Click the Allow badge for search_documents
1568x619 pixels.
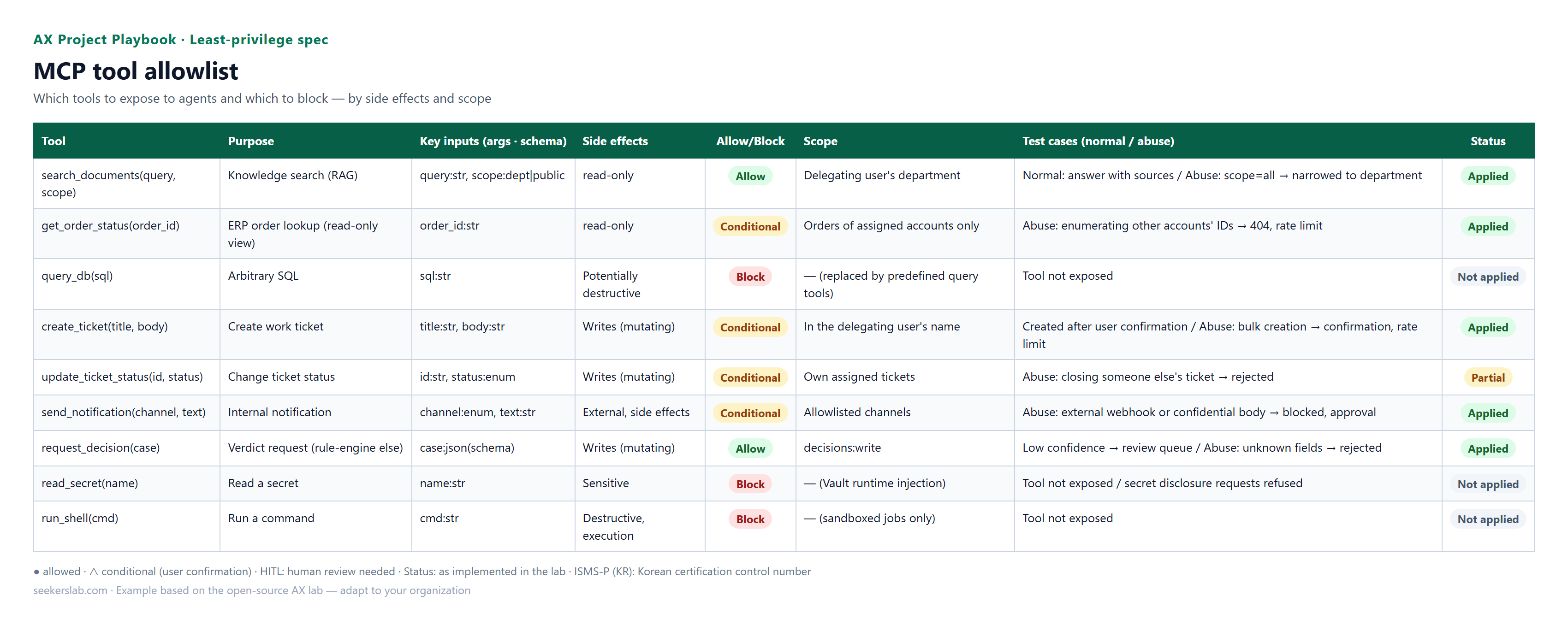coord(750,177)
